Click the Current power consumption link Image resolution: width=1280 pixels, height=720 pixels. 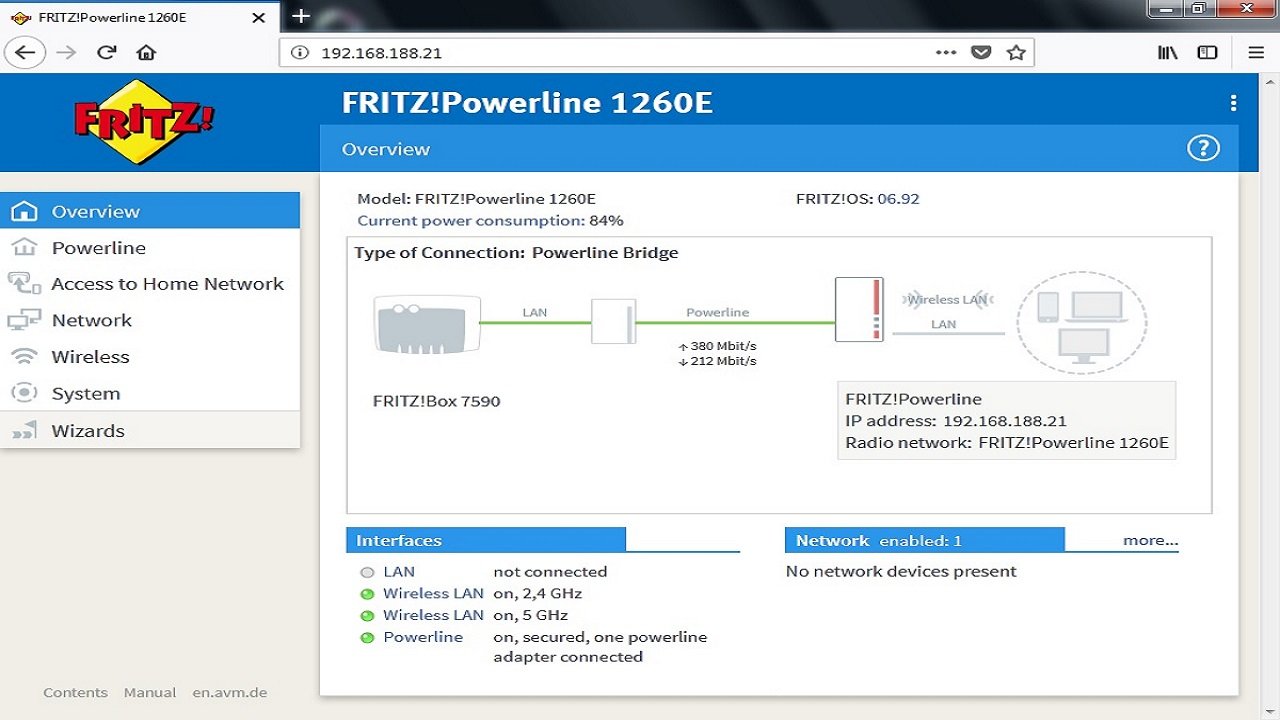(x=470, y=221)
